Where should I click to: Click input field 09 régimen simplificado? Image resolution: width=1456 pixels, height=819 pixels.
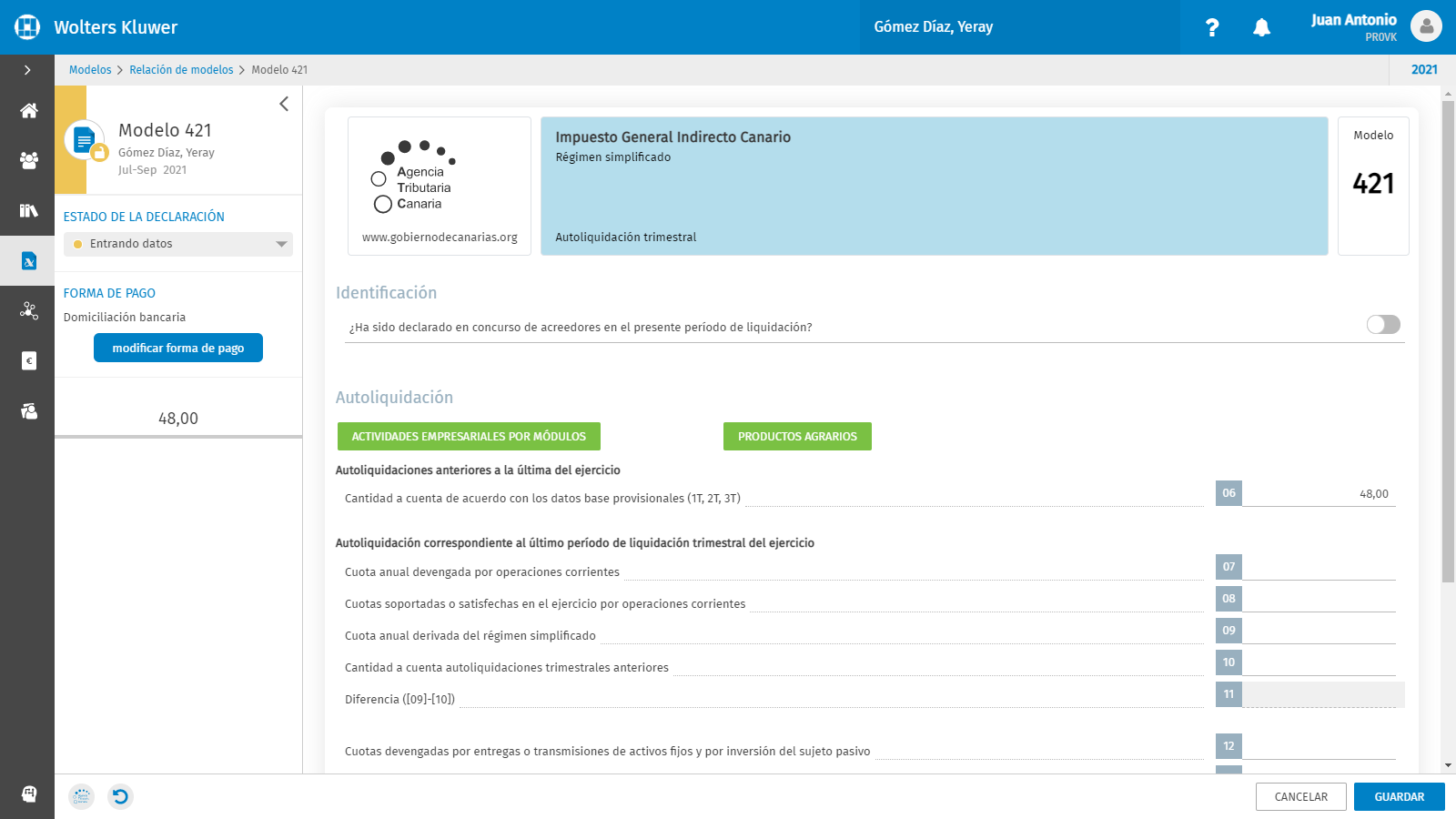coord(1319,631)
